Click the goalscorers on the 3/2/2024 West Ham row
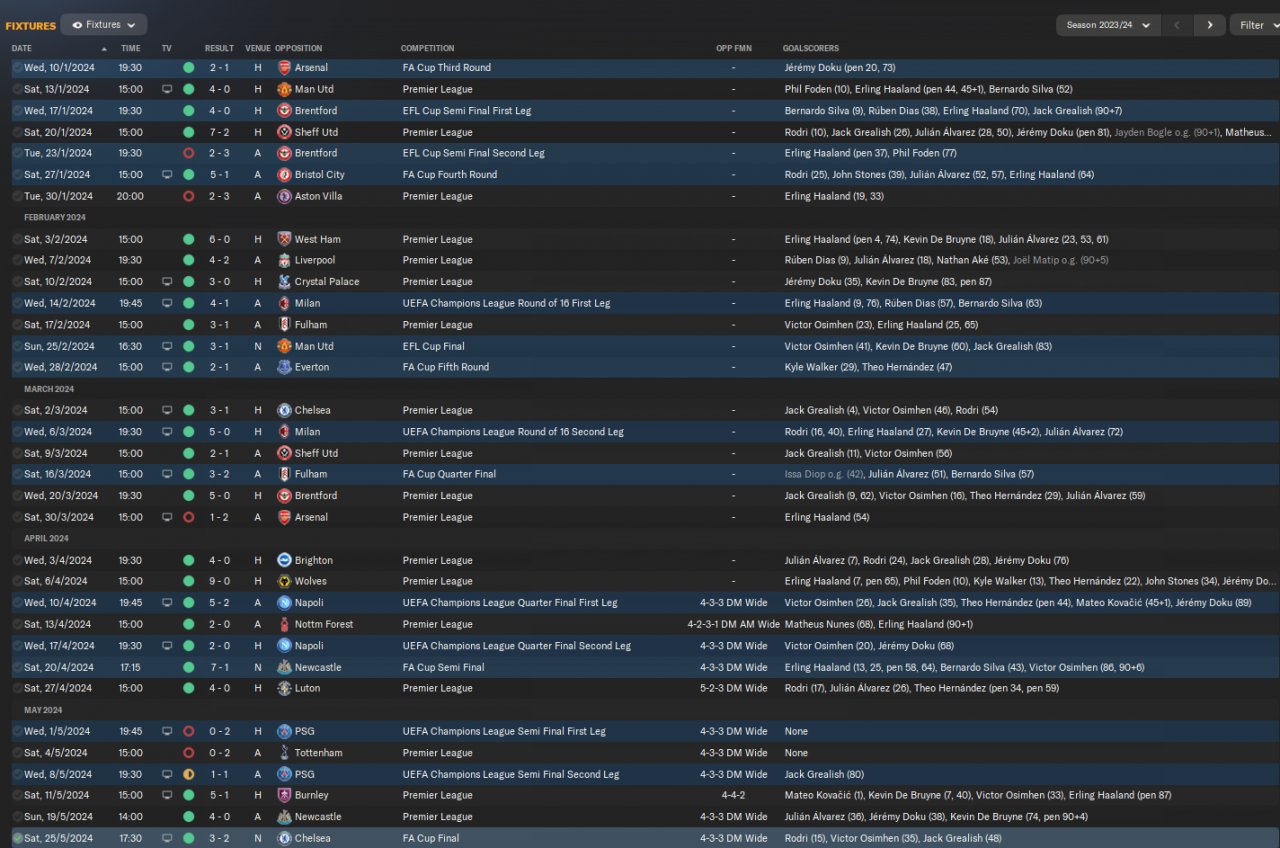This screenshot has height=848, width=1280. click(946, 239)
